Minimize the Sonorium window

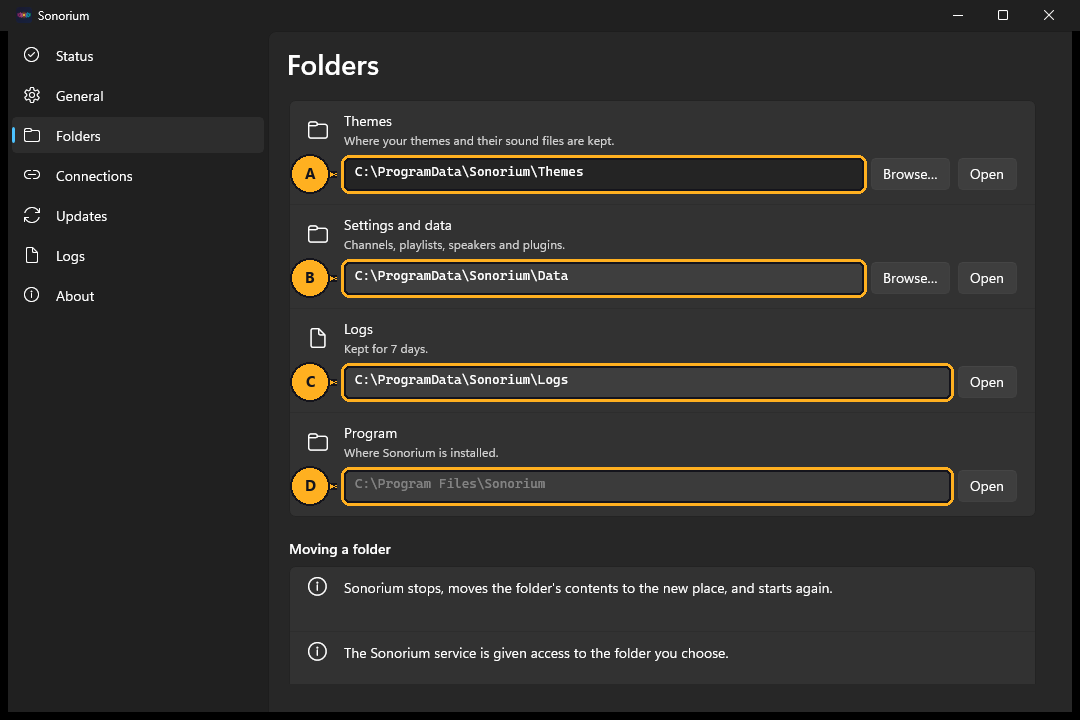(x=957, y=15)
